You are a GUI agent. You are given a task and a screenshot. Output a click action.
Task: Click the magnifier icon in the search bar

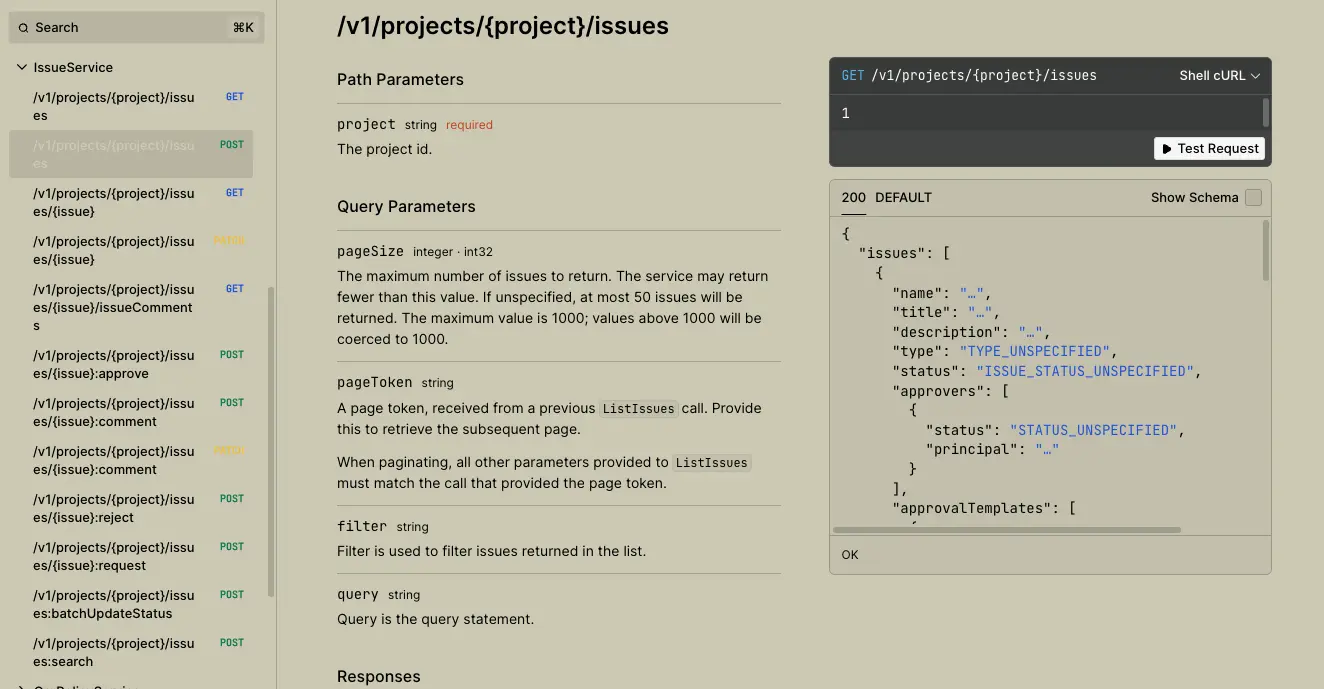point(23,27)
